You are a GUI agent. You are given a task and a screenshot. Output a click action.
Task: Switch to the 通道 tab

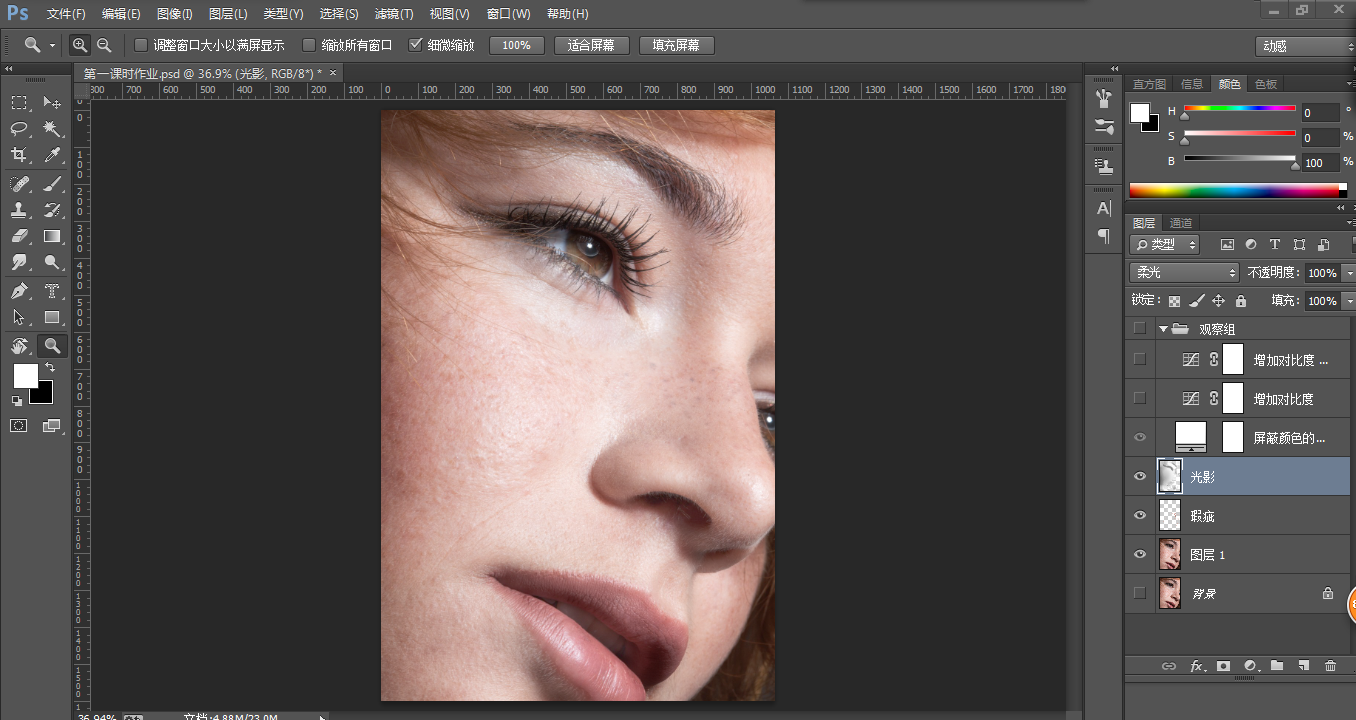[1181, 223]
